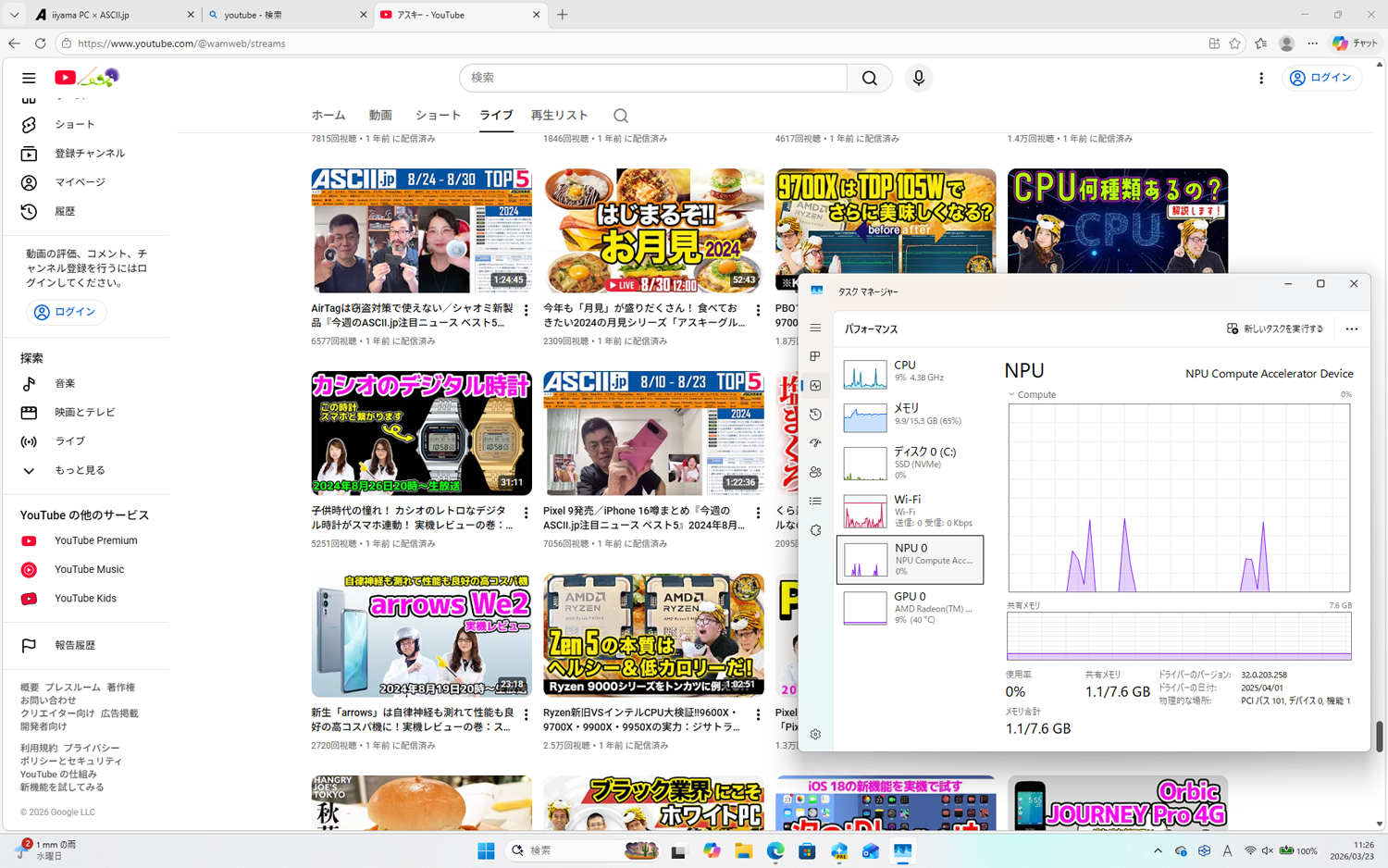This screenshot has height=868, width=1388.
Task: Switch to the 動画 channel tab
Action: point(380,116)
